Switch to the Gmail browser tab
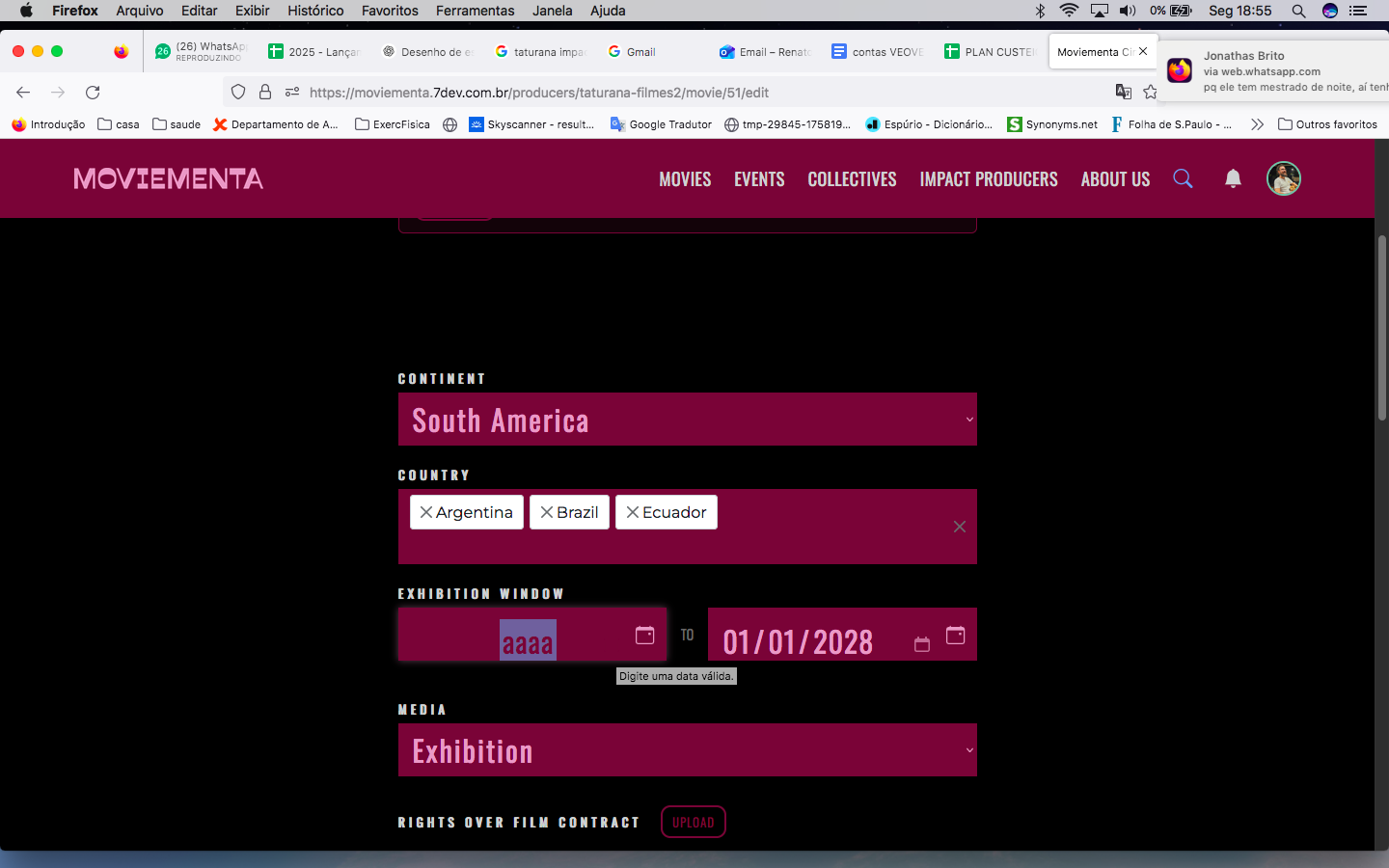Viewport: 1389px width, 868px height. (x=640, y=52)
